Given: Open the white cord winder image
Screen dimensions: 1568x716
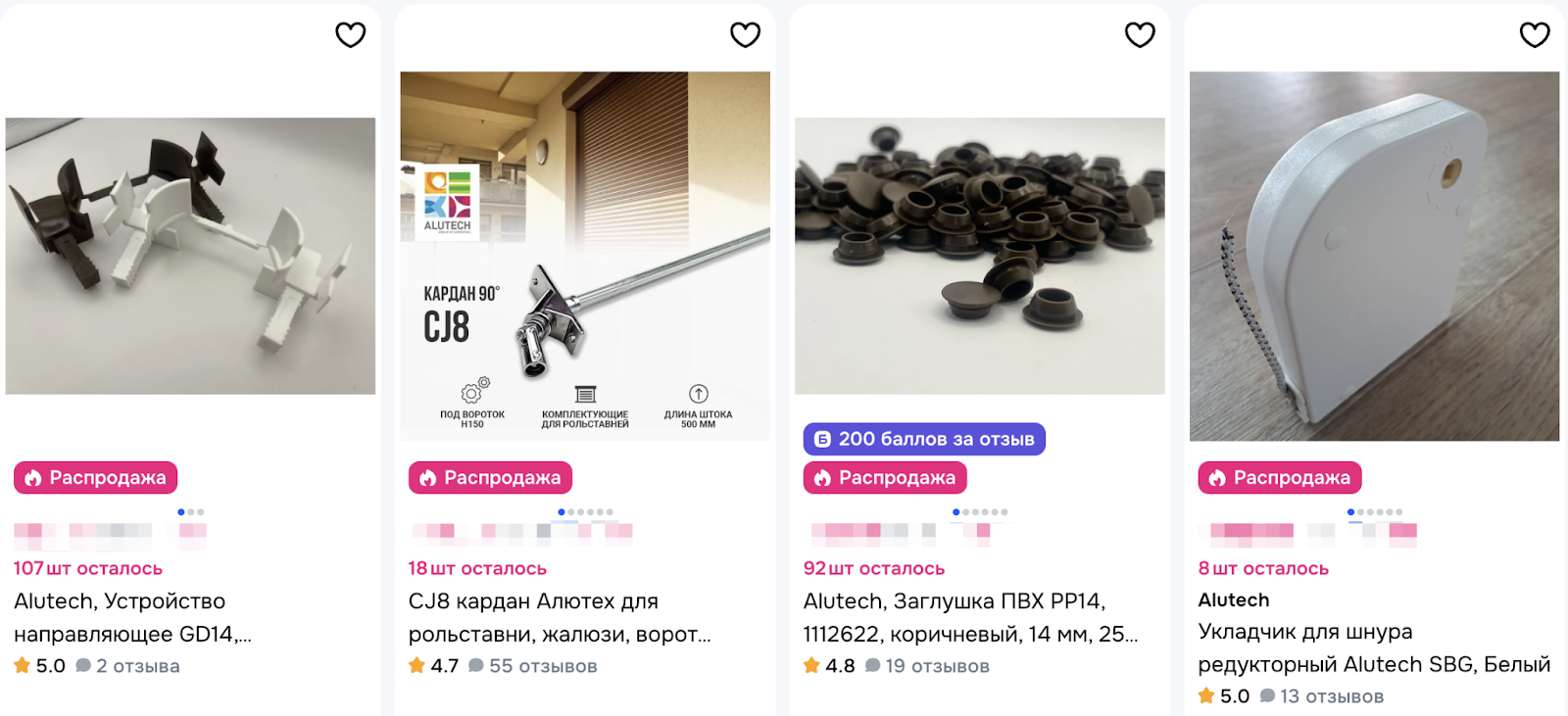Looking at the screenshot, I should click(x=1374, y=256).
